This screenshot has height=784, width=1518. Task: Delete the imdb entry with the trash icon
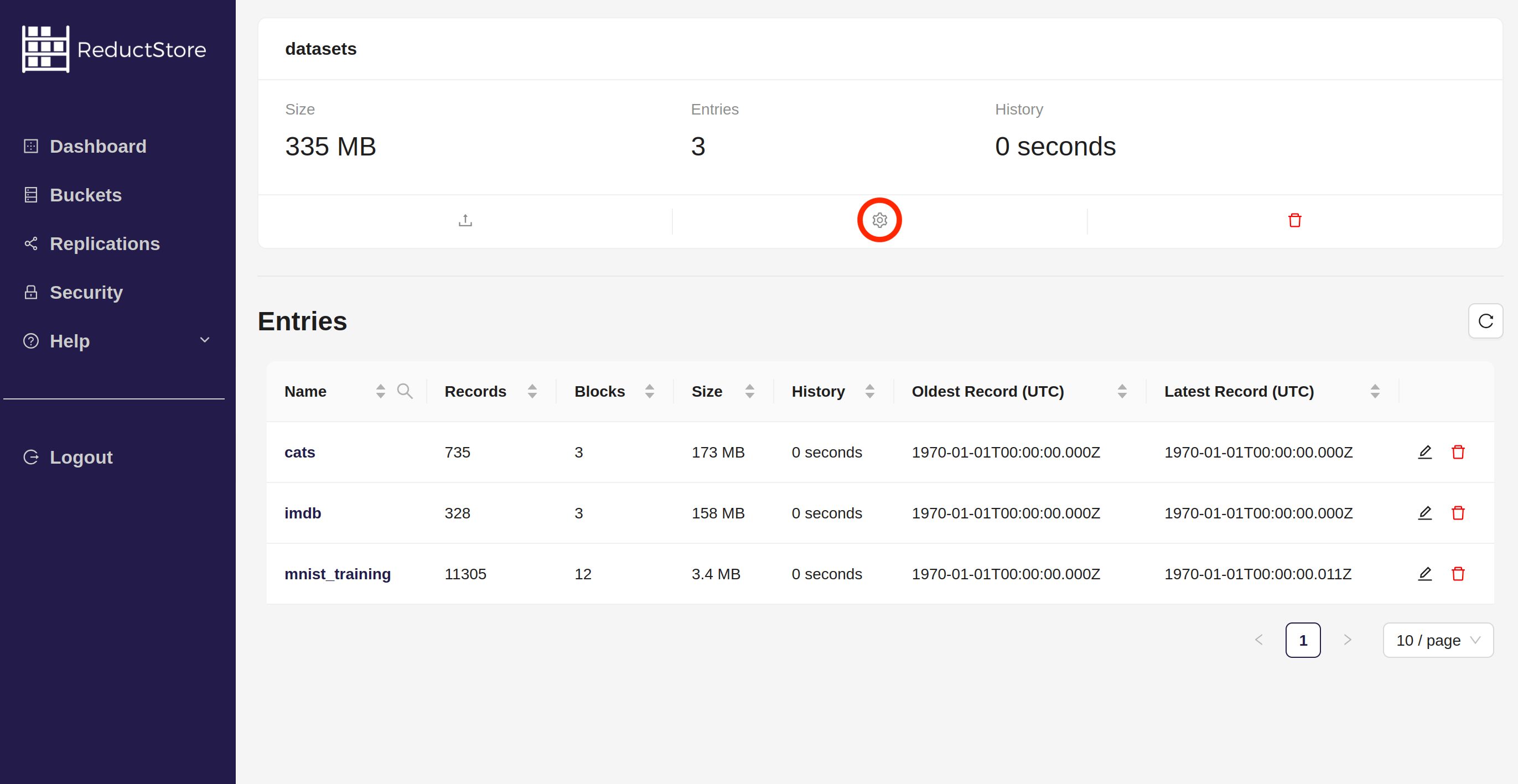[x=1458, y=513]
